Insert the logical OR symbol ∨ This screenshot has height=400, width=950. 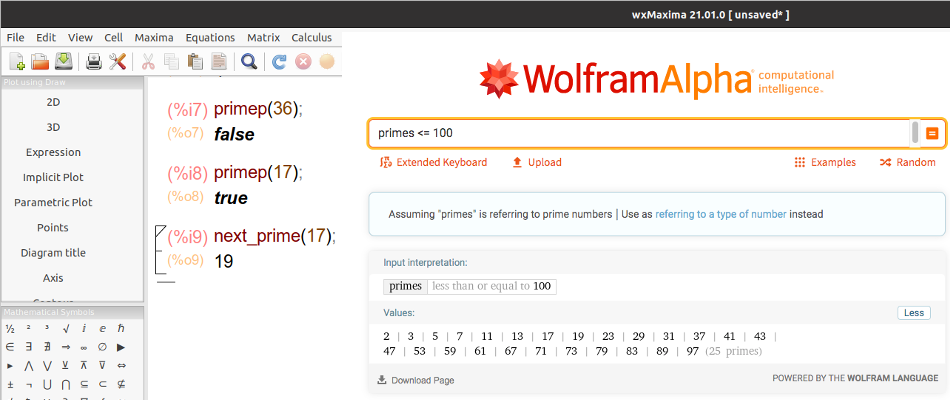pyautogui.click(x=47, y=366)
